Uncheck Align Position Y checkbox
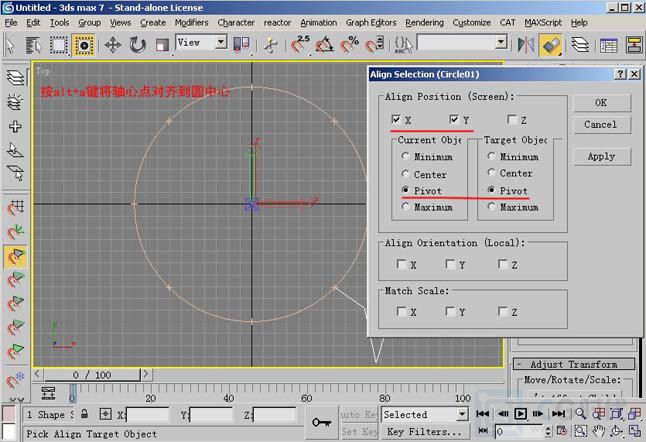The image size is (646, 442). [x=454, y=119]
